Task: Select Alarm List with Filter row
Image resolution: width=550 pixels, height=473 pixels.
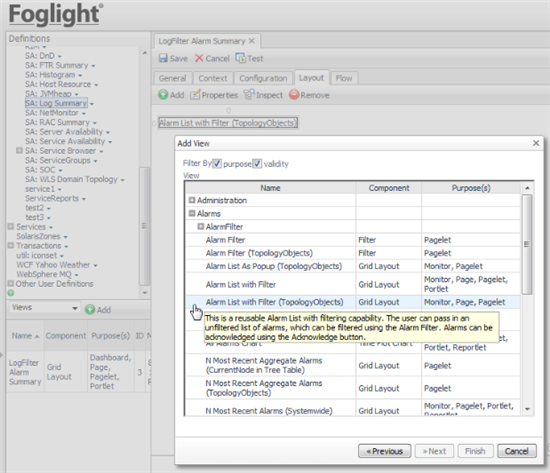Action: pos(353,284)
